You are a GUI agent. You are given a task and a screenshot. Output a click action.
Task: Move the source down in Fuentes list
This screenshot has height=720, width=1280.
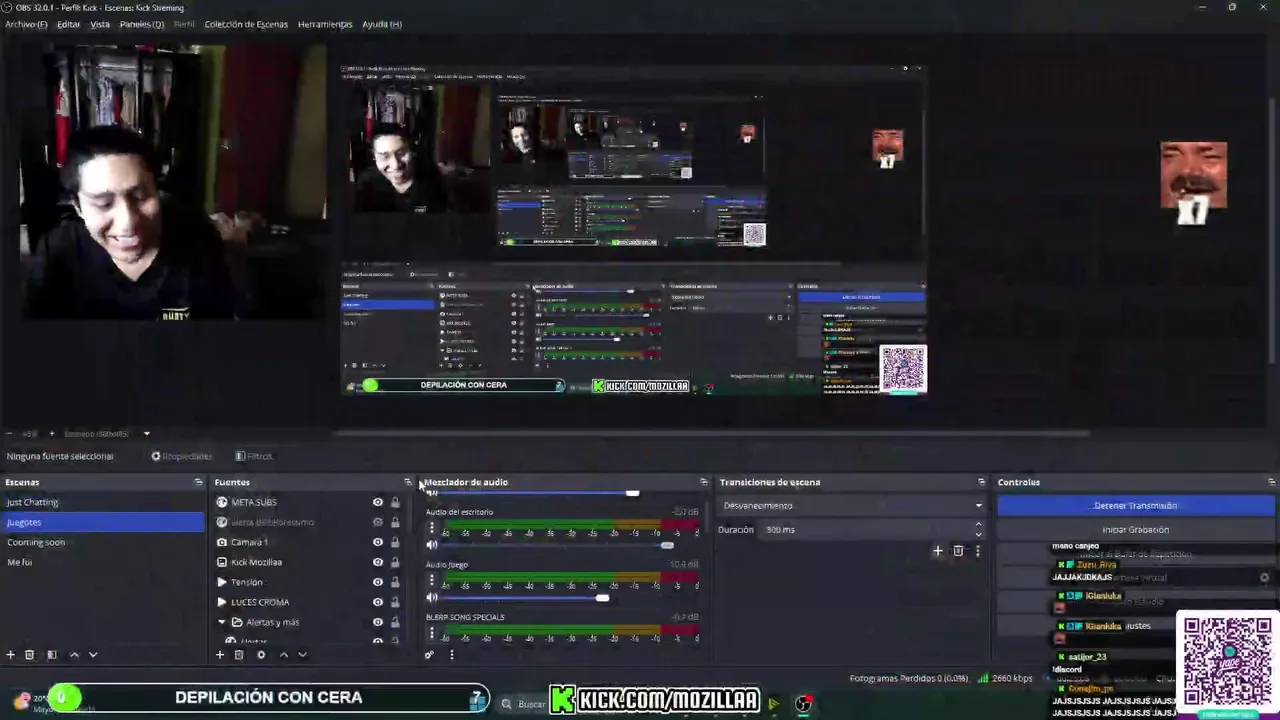pyautogui.click(x=303, y=655)
